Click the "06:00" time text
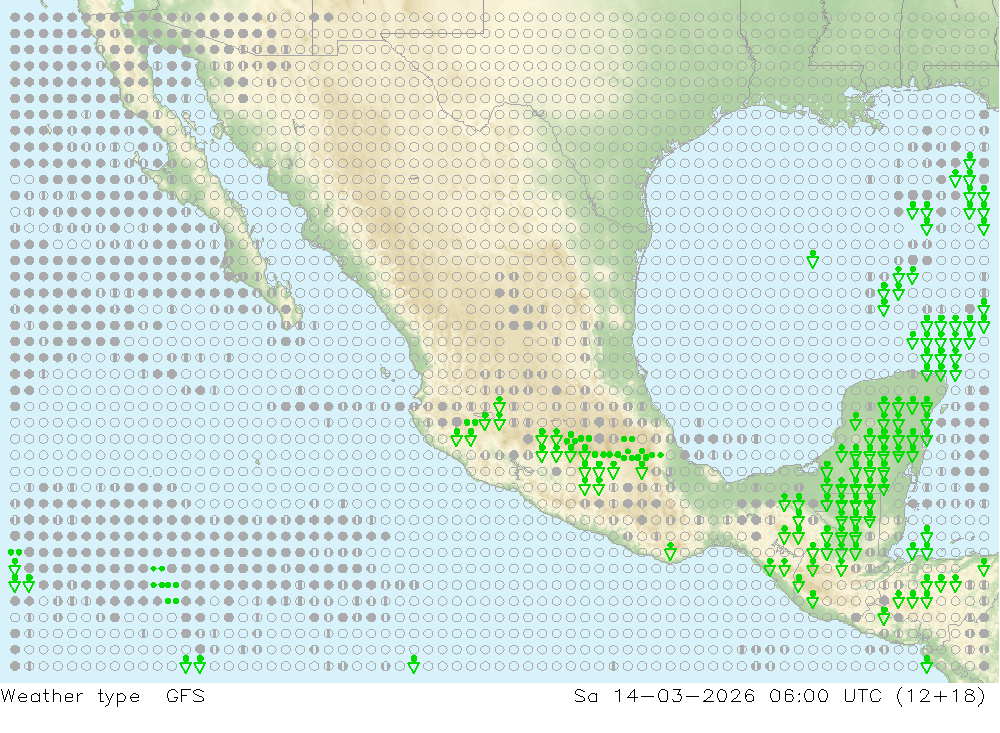1000x733 pixels. coord(798,695)
